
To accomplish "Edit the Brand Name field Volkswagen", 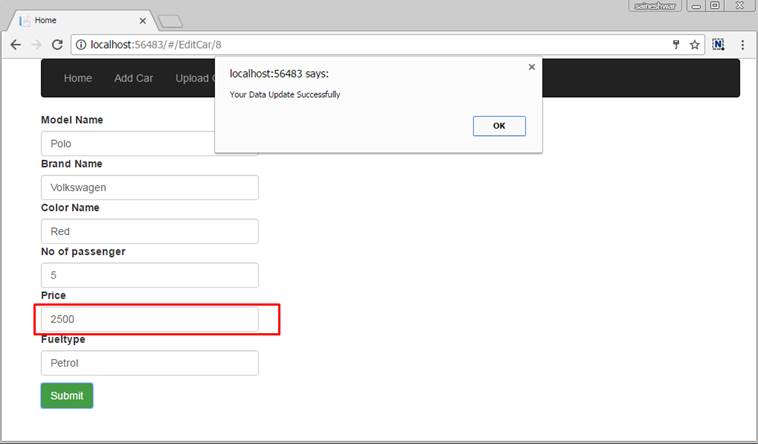I will pos(150,188).
